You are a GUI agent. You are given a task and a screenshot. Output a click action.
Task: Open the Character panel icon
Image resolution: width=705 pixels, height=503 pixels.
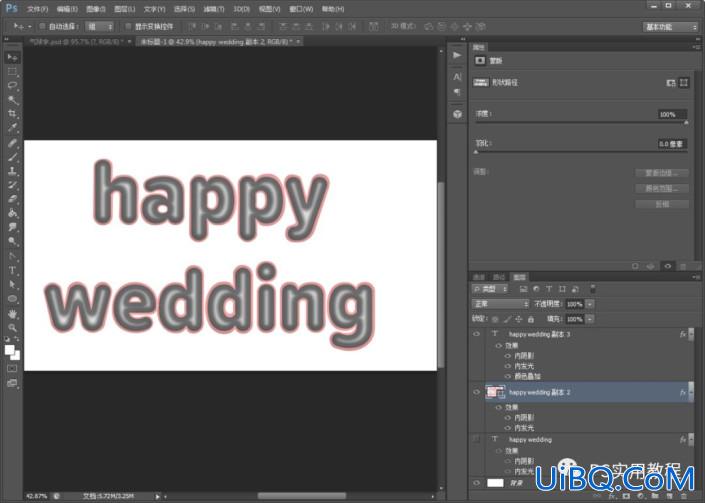pyautogui.click(x=457, y=77)
